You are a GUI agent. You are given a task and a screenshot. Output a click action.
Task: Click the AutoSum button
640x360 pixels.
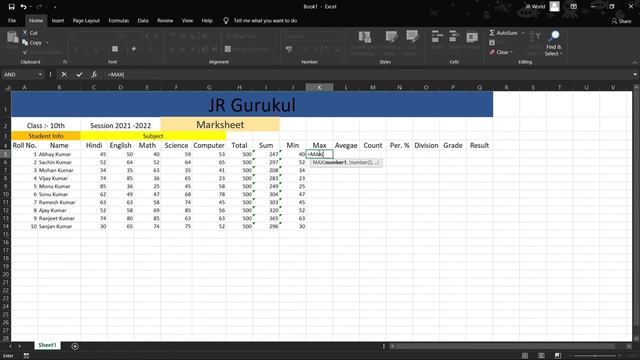(x=503, y=33)
